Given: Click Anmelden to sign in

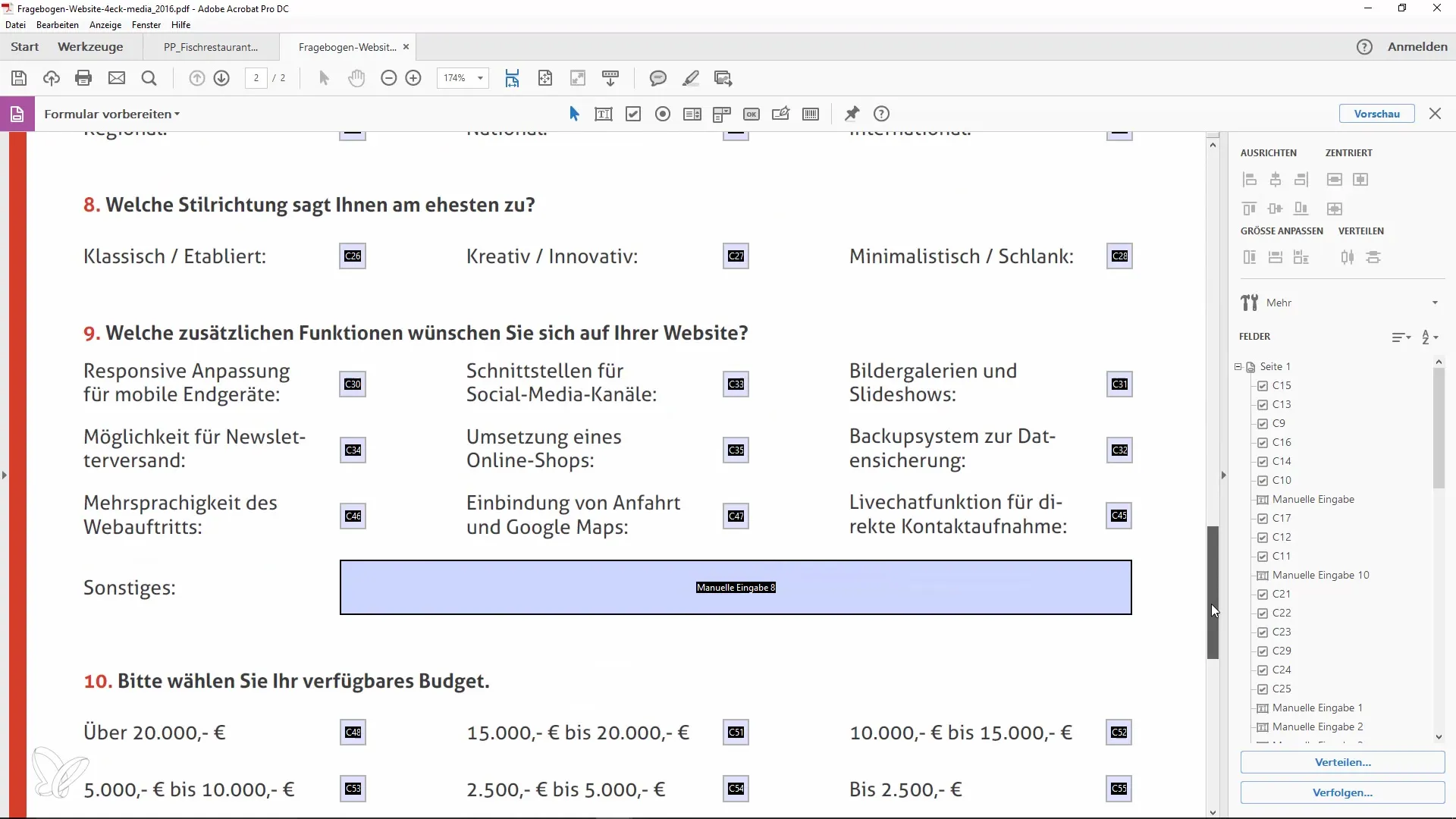Looking at the screenshot, I should (1417, 47).
